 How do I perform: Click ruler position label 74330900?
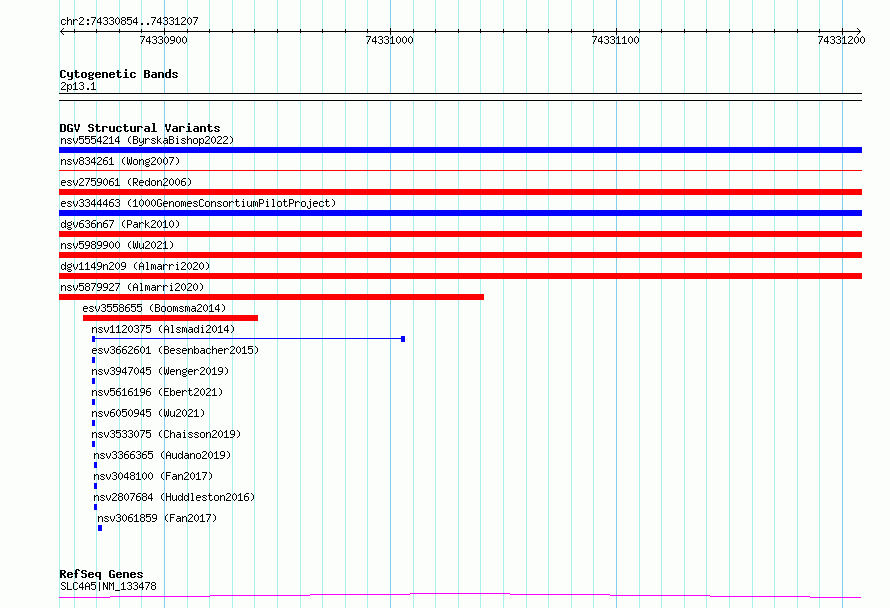pos(163,40)
